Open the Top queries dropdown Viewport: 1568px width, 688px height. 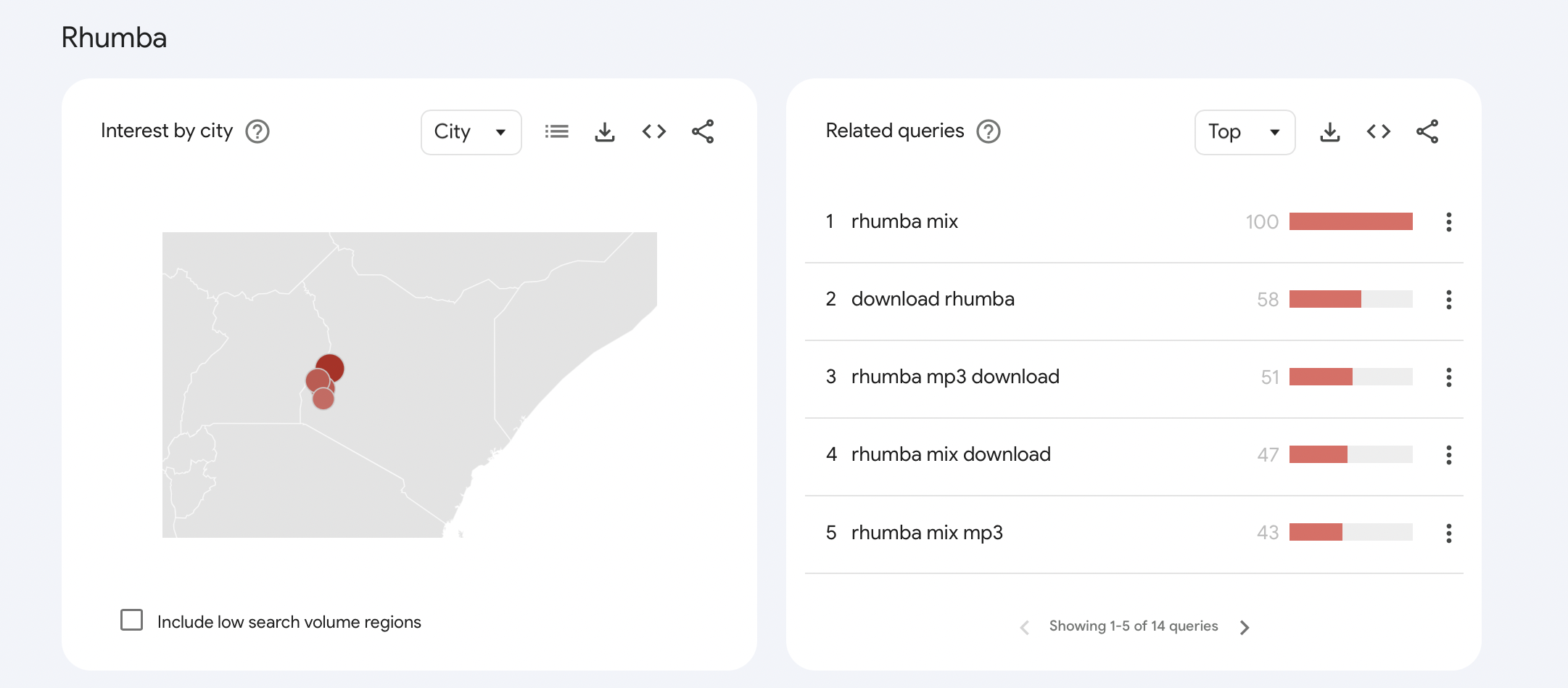point(1245,132)
